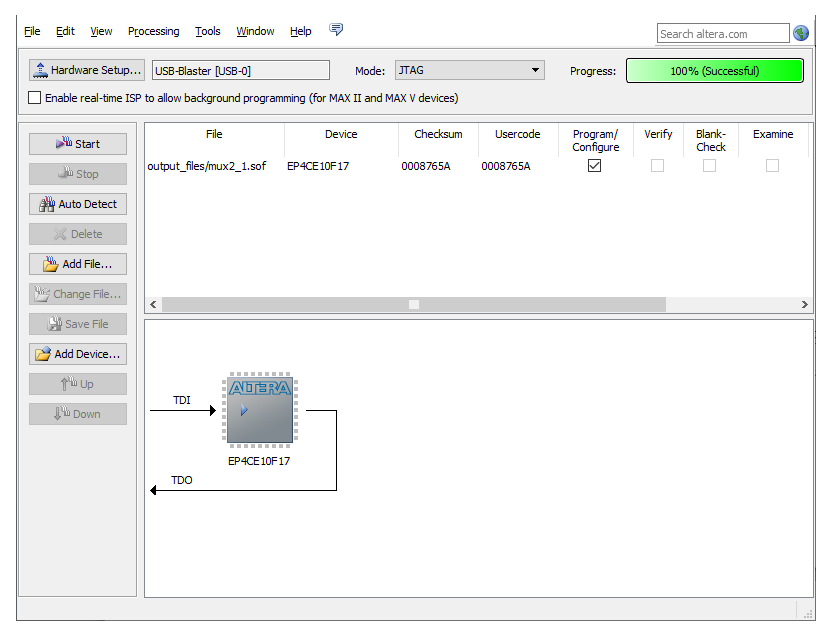Run Auto Detect for devices
836x637 pixels.
click(78, 204)
